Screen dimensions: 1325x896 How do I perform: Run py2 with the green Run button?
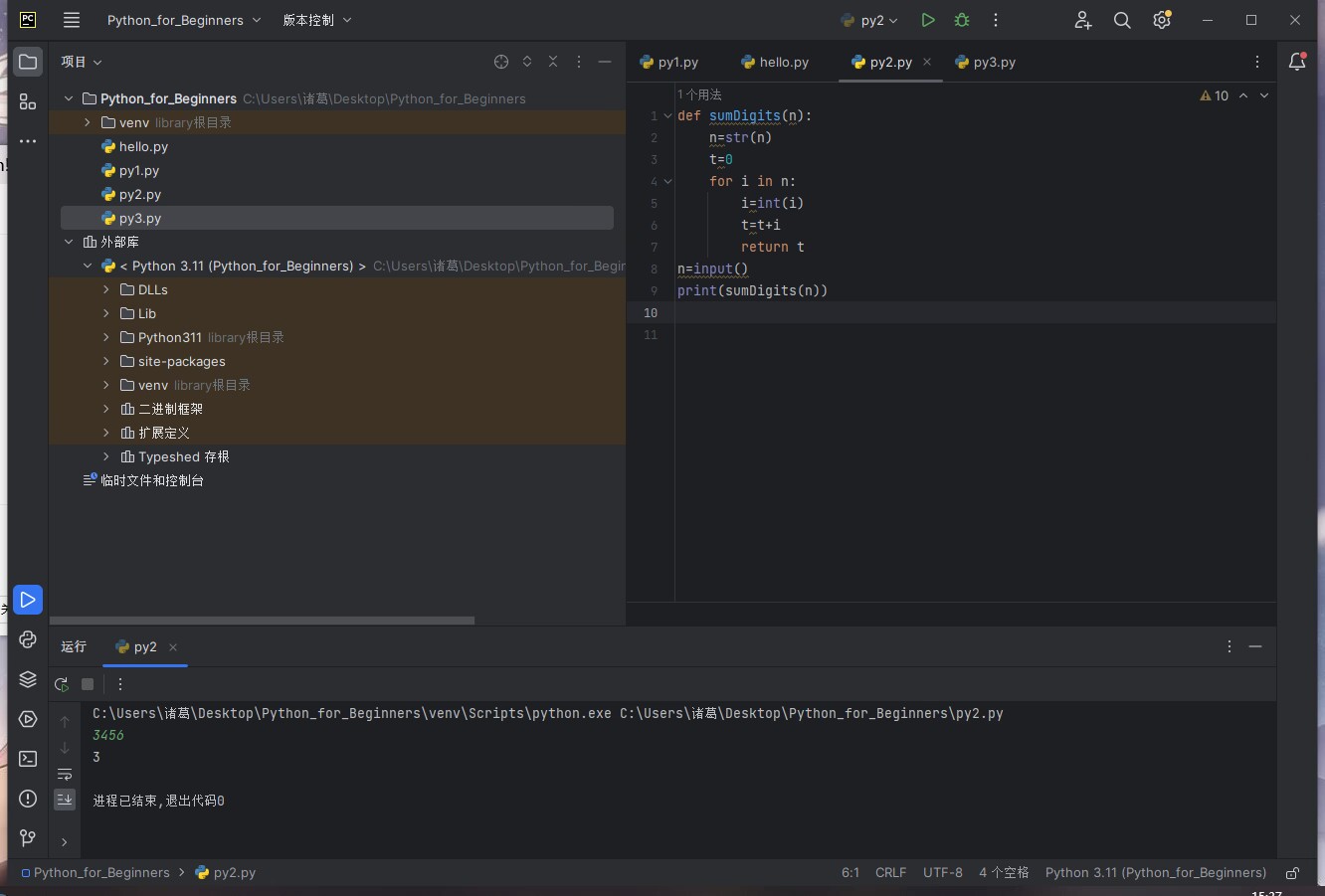tap(927, 20)
